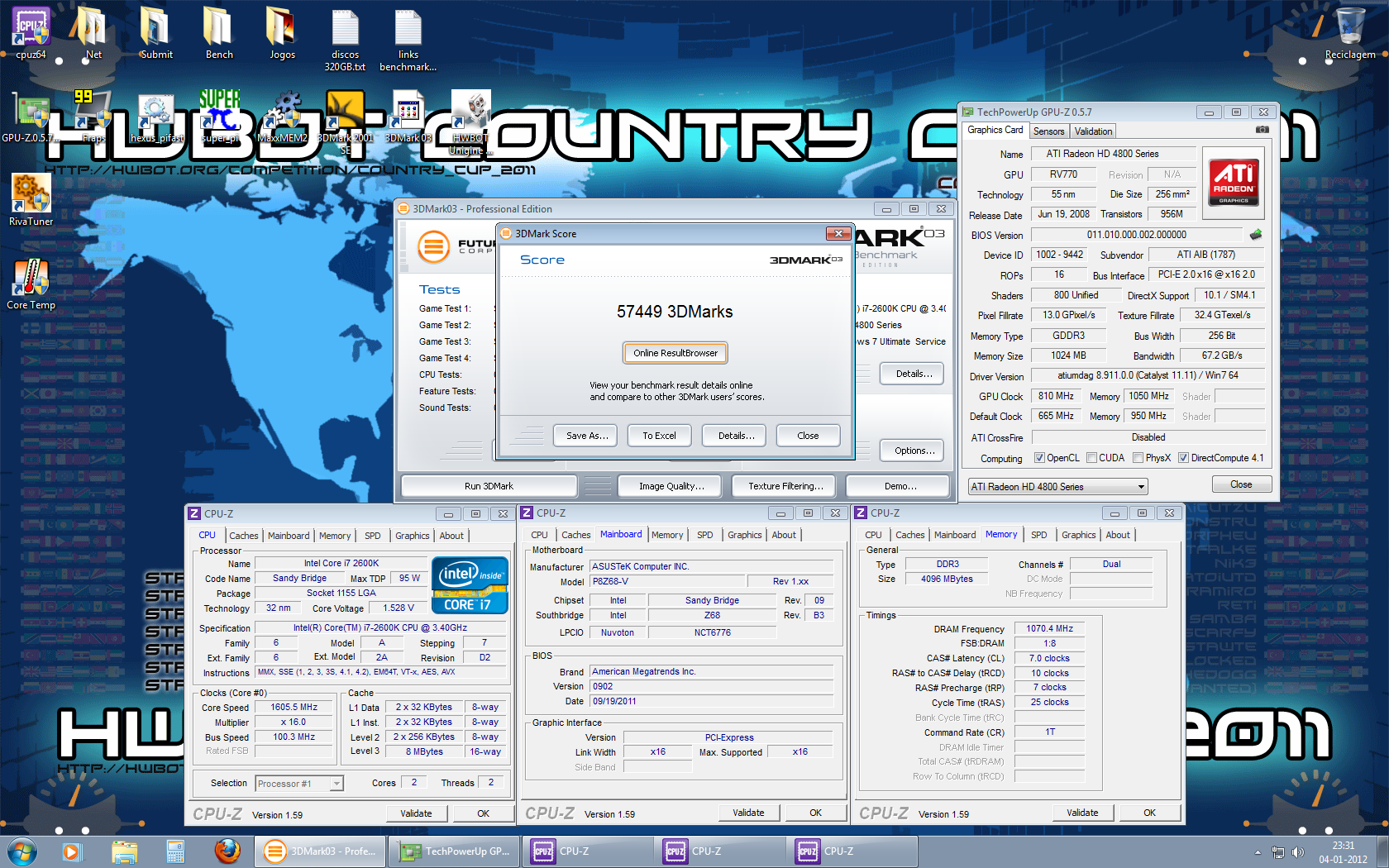Launch MaxxMEM2 desktop shortcut
Image resolution: width=1389 pixels, height=868 pixels.
click(282, 117)
